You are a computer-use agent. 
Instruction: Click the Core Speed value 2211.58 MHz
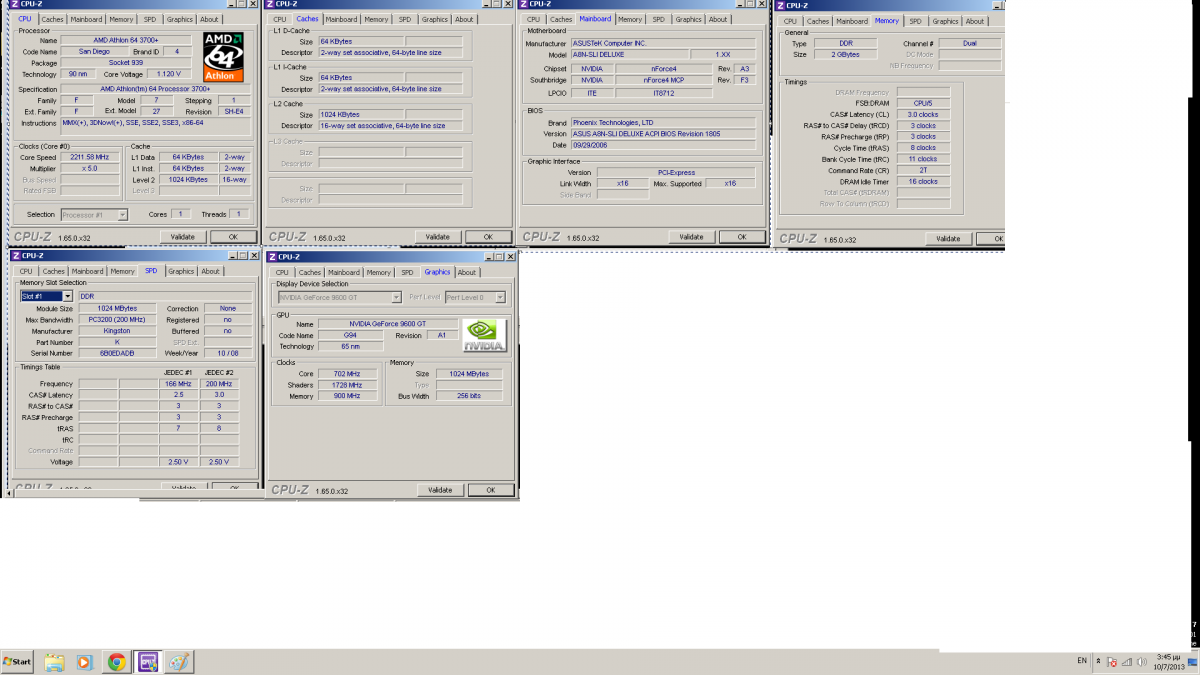[x=90, y=157]
